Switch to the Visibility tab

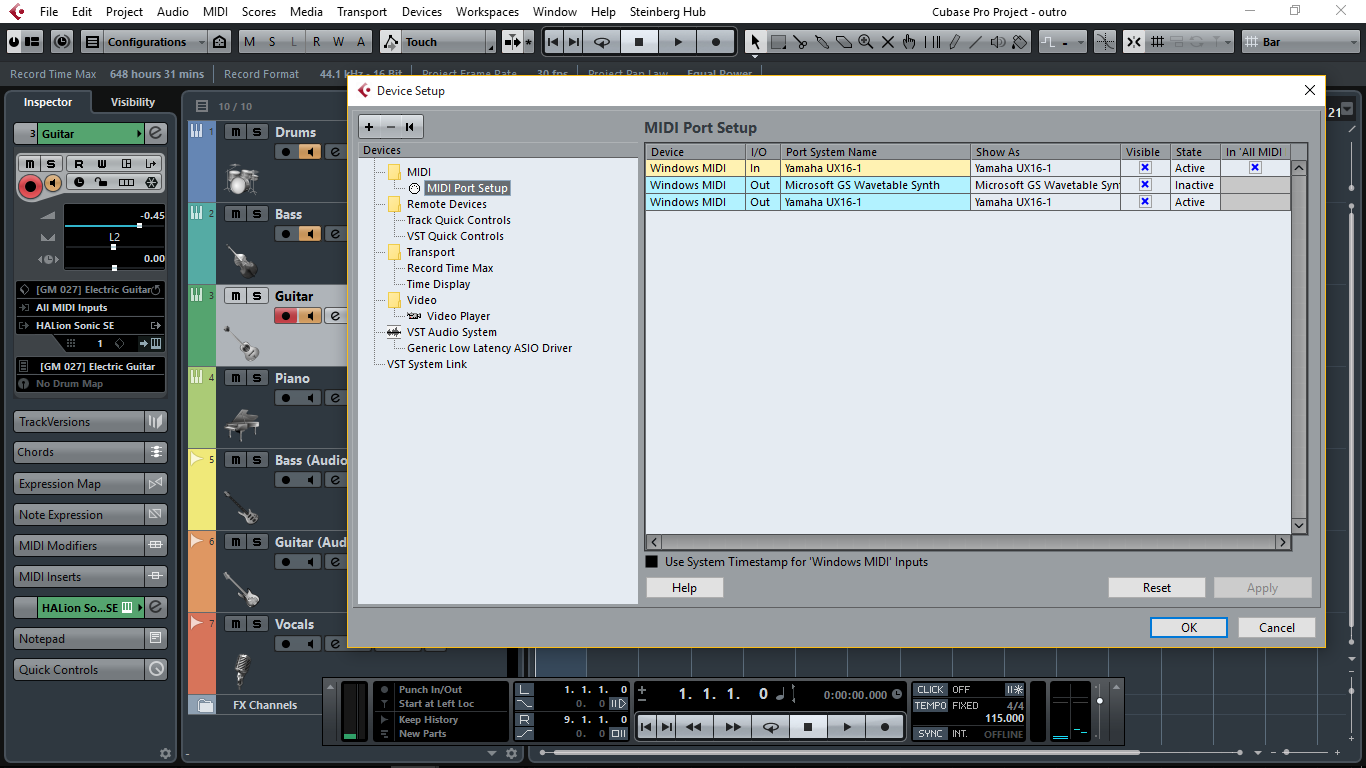(133, 102)
